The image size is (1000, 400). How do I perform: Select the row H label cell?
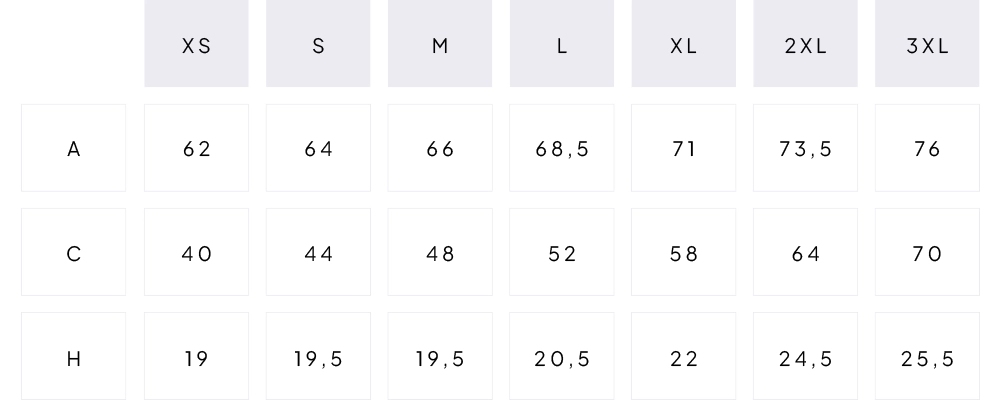[74, 357]
